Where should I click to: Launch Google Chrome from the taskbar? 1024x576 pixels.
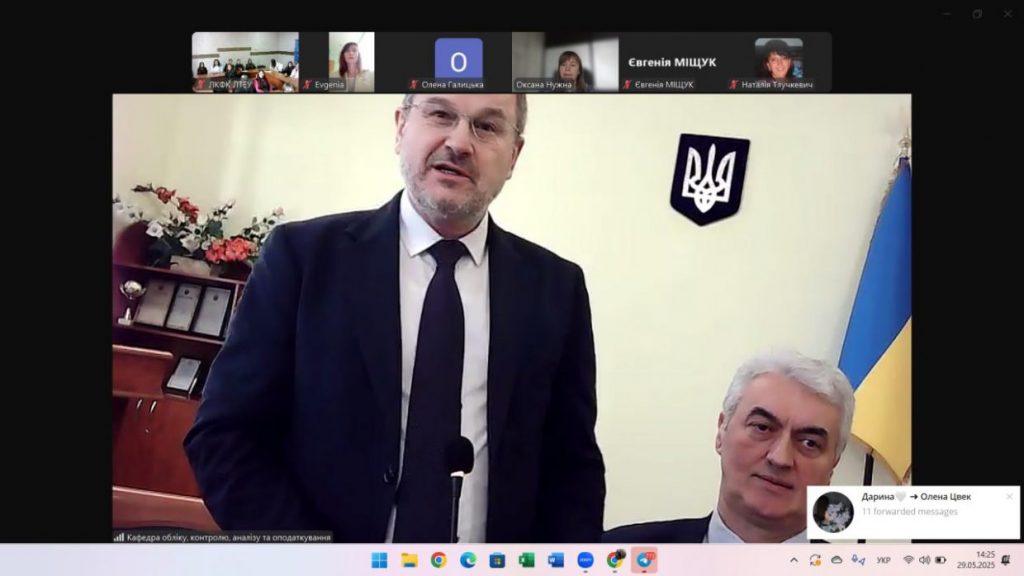[438, 560]
